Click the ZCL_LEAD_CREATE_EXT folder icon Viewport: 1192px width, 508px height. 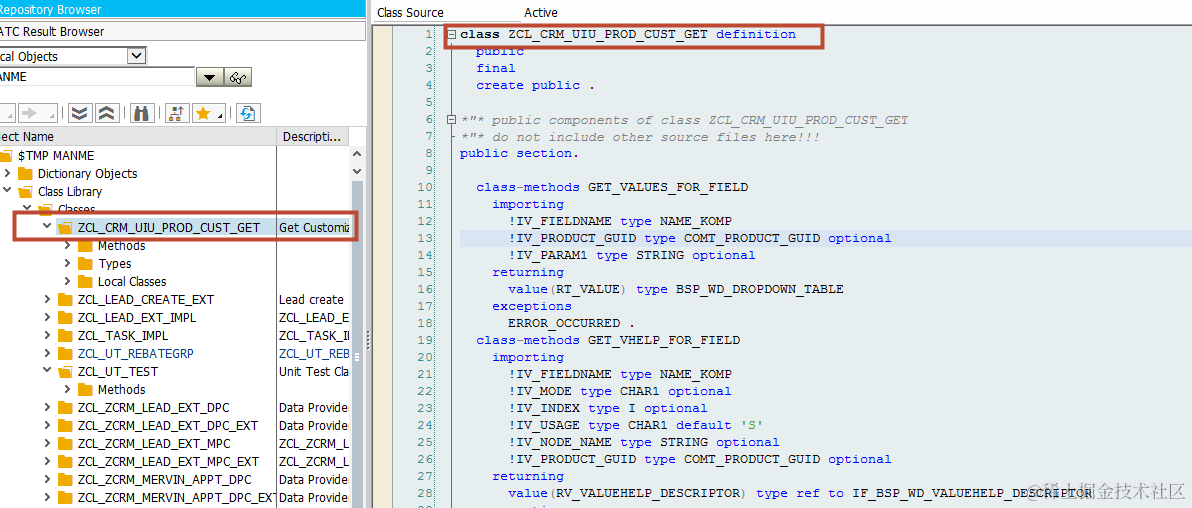click(65, 300)
